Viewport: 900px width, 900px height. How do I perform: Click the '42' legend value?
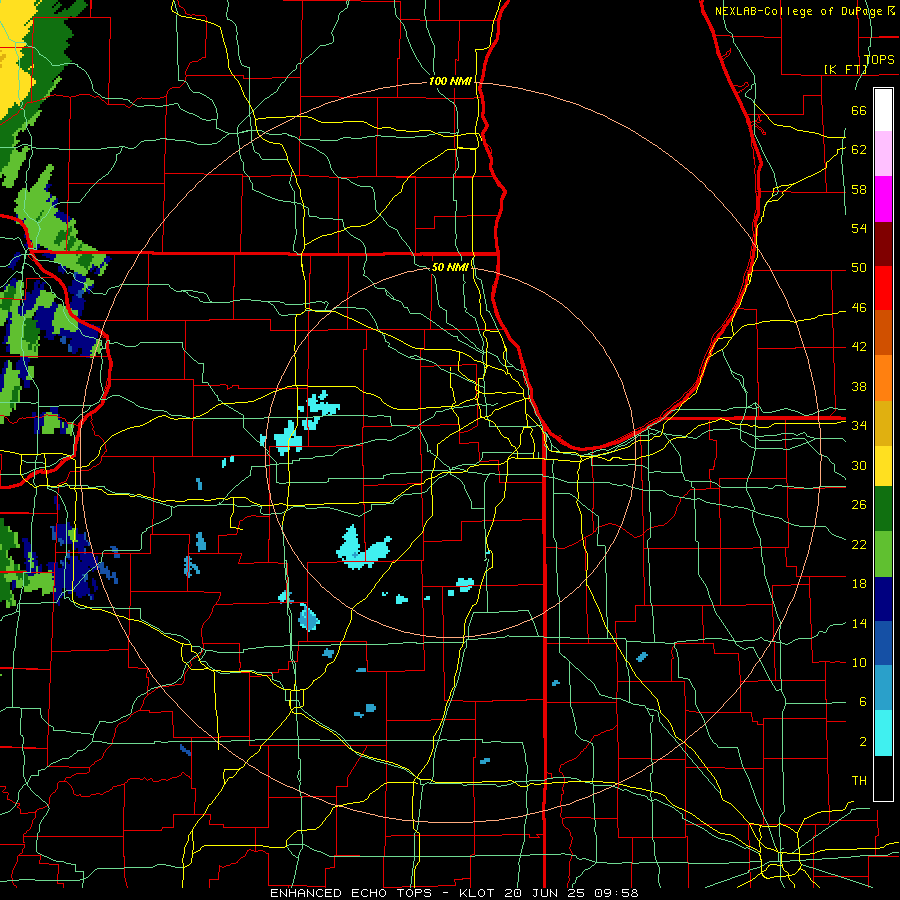(859, 347)
